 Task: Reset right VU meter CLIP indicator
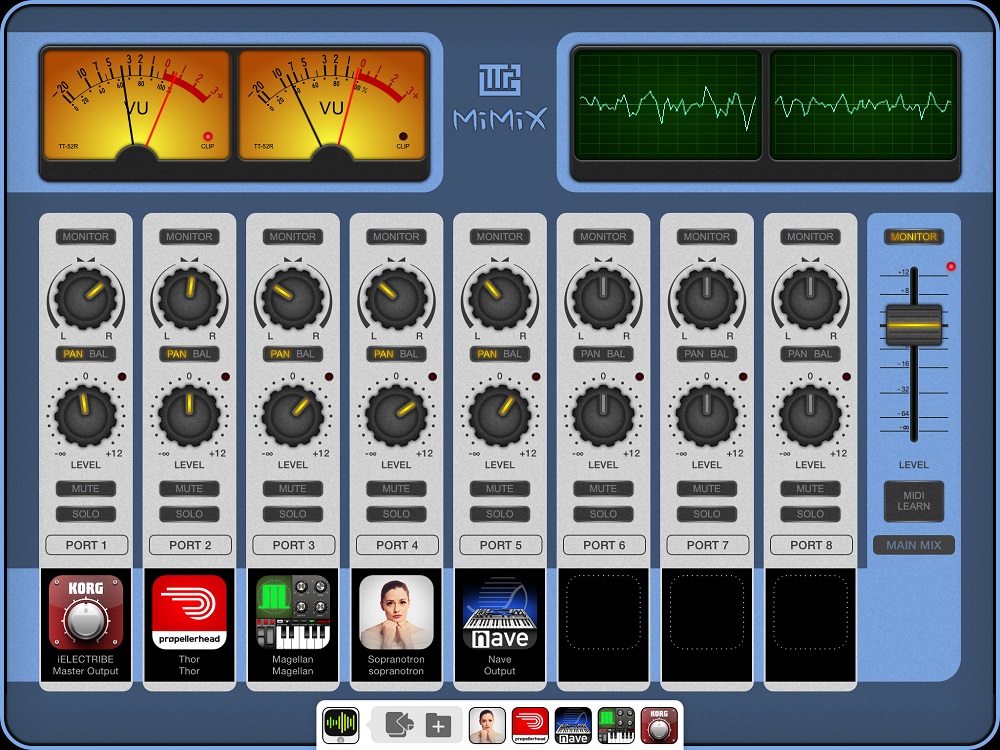click(403, 136)
